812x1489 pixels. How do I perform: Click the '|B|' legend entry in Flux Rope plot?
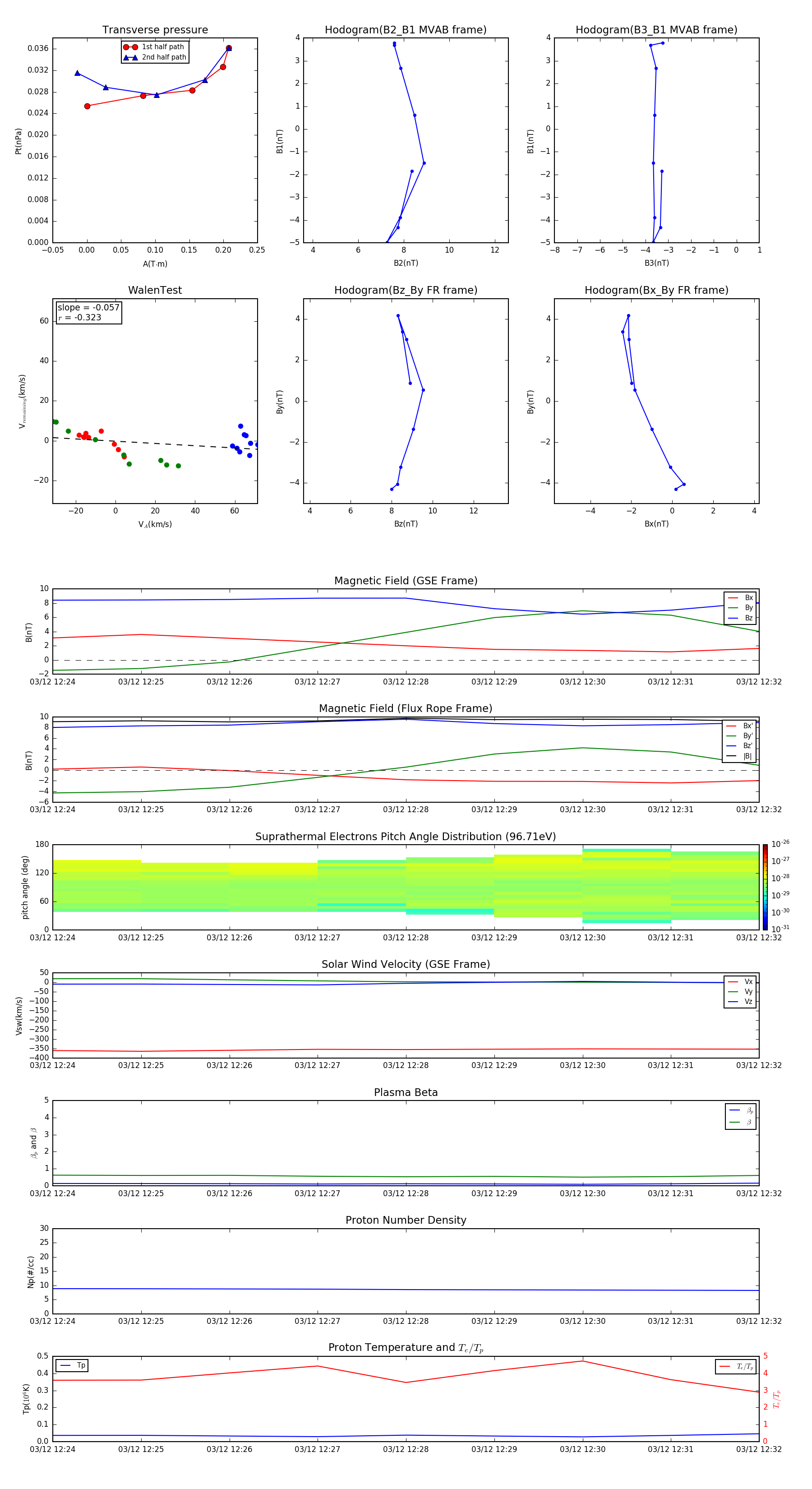(739, 756)
